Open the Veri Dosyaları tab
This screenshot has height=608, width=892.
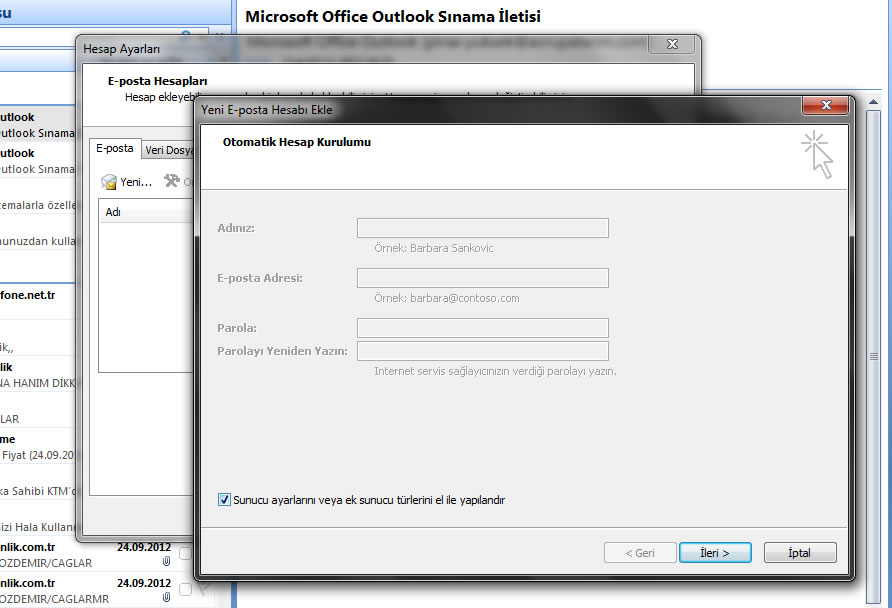tap(168, 150)
